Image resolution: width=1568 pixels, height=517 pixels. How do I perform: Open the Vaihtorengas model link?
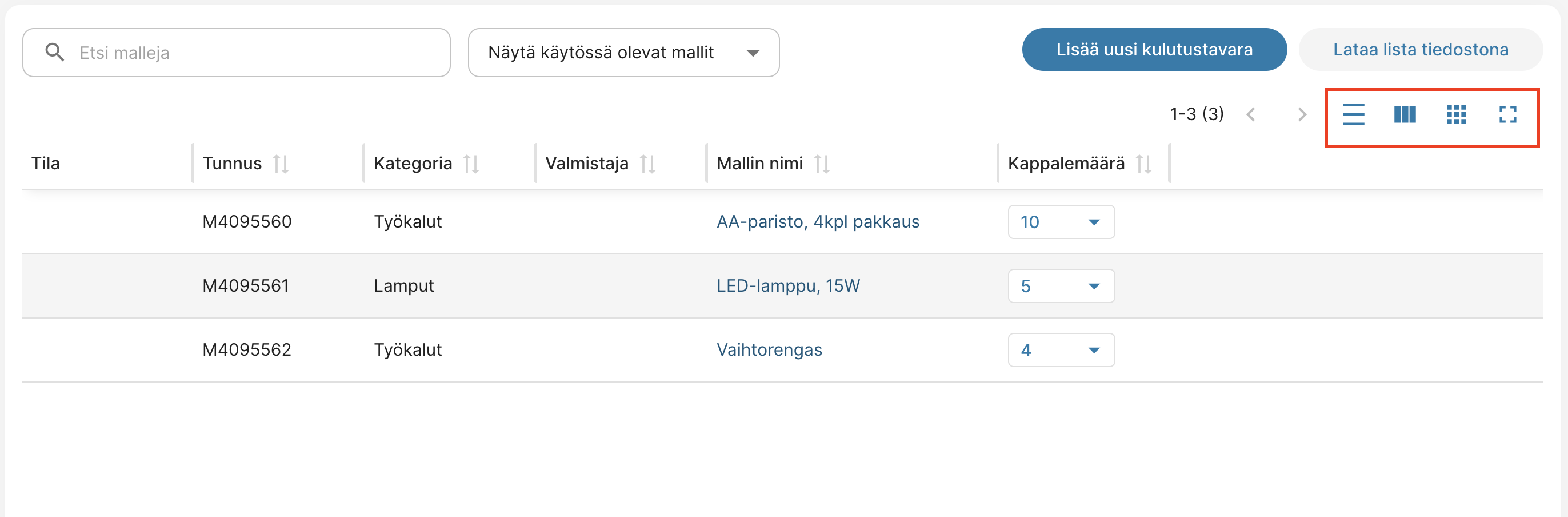(x=769, y=349)
